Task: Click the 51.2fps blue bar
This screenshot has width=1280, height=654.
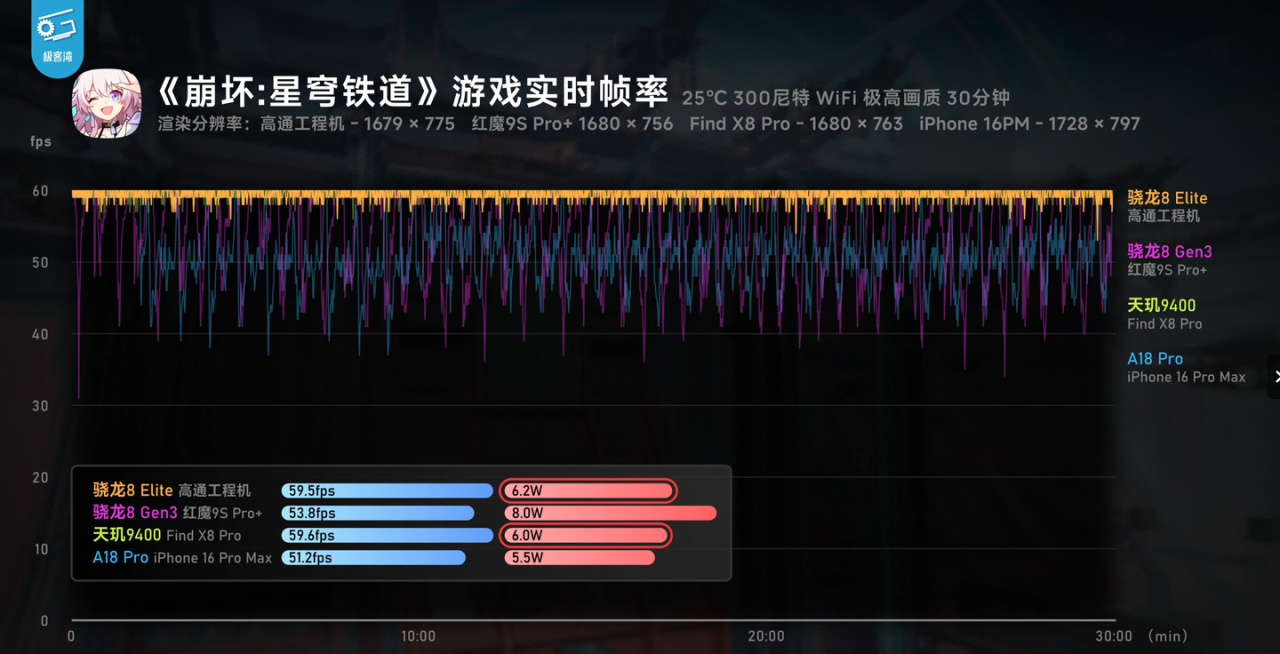Action: coord(374,557)
